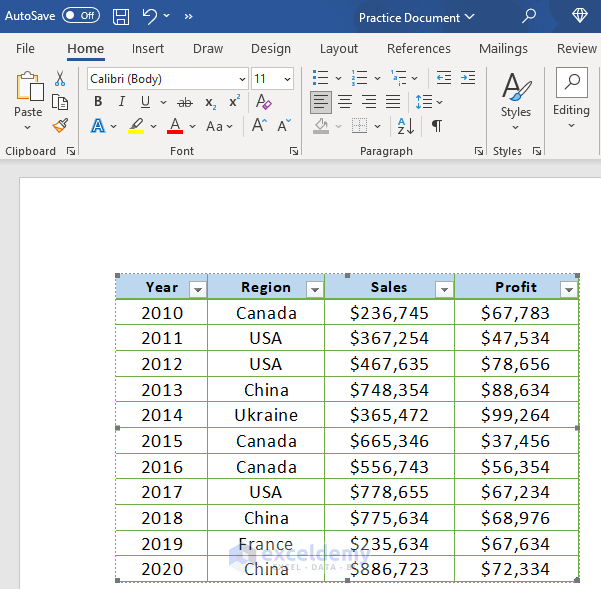Select the Home ribbon tab
This screenshot has height=589, width=601.
pos(85,49)
